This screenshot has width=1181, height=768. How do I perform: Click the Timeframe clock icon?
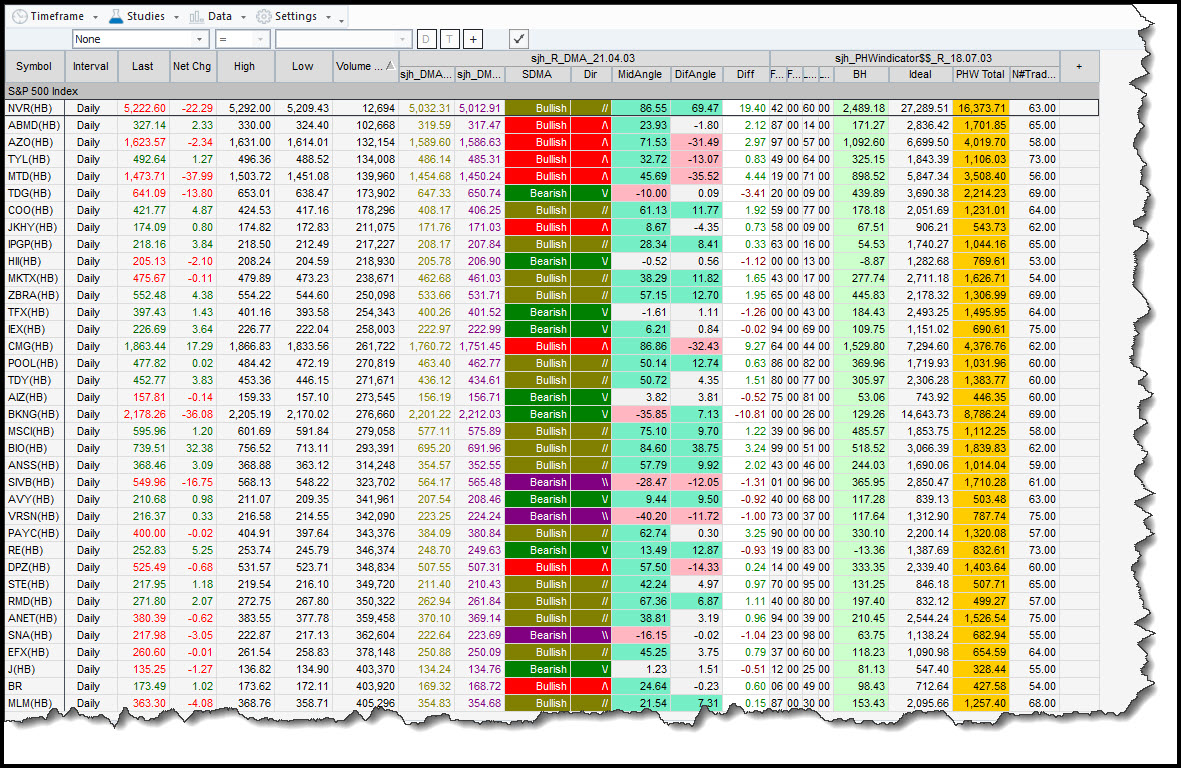click(20, 16)
